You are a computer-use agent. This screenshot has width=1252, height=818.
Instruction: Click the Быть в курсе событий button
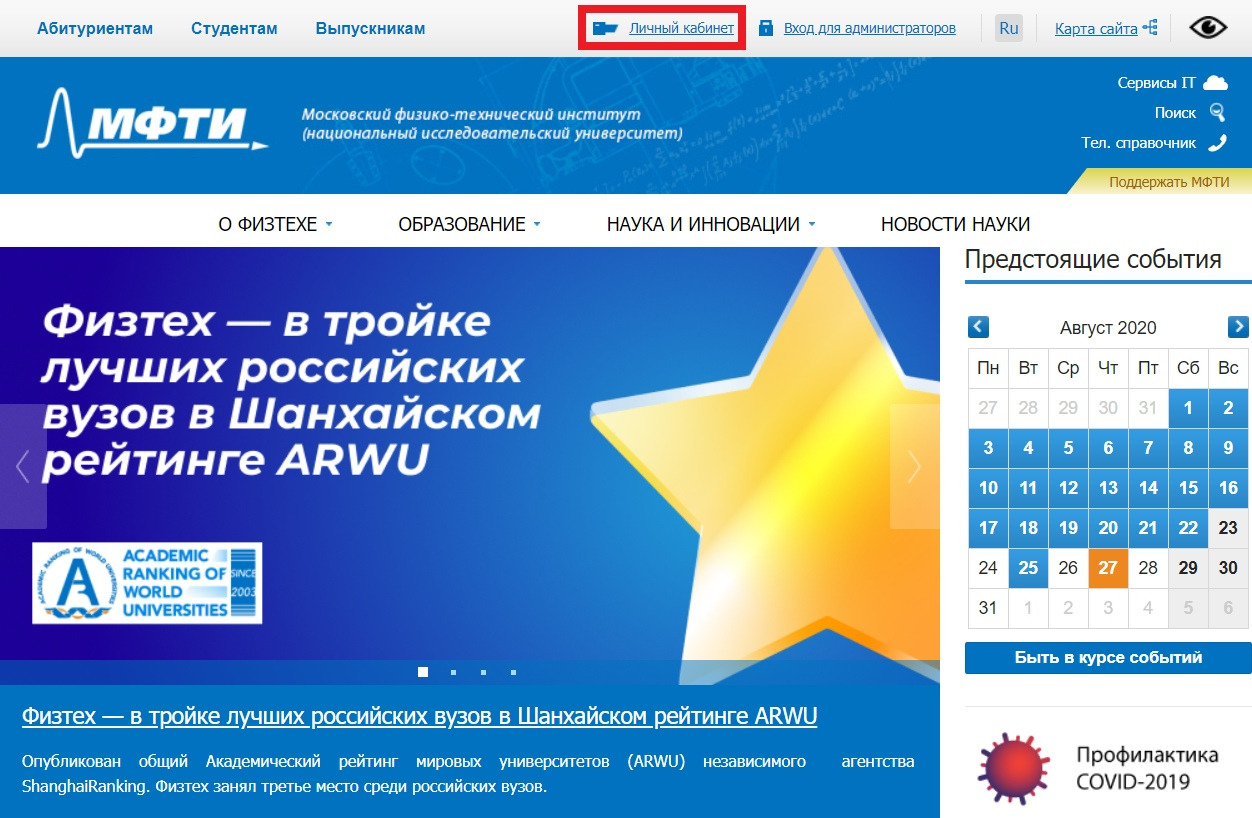1108,658
